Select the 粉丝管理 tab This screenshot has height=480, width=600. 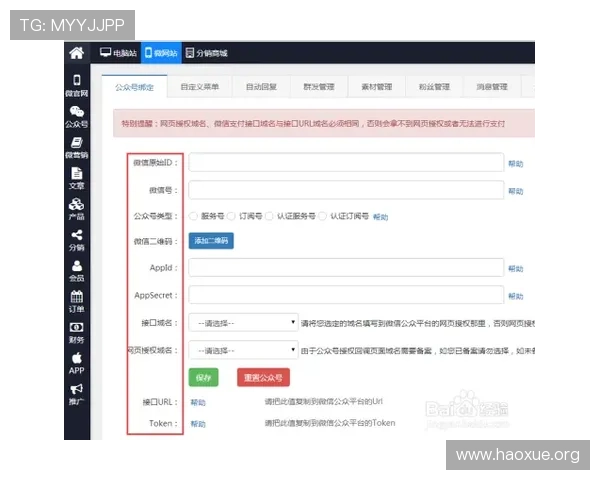pos(434,87)
